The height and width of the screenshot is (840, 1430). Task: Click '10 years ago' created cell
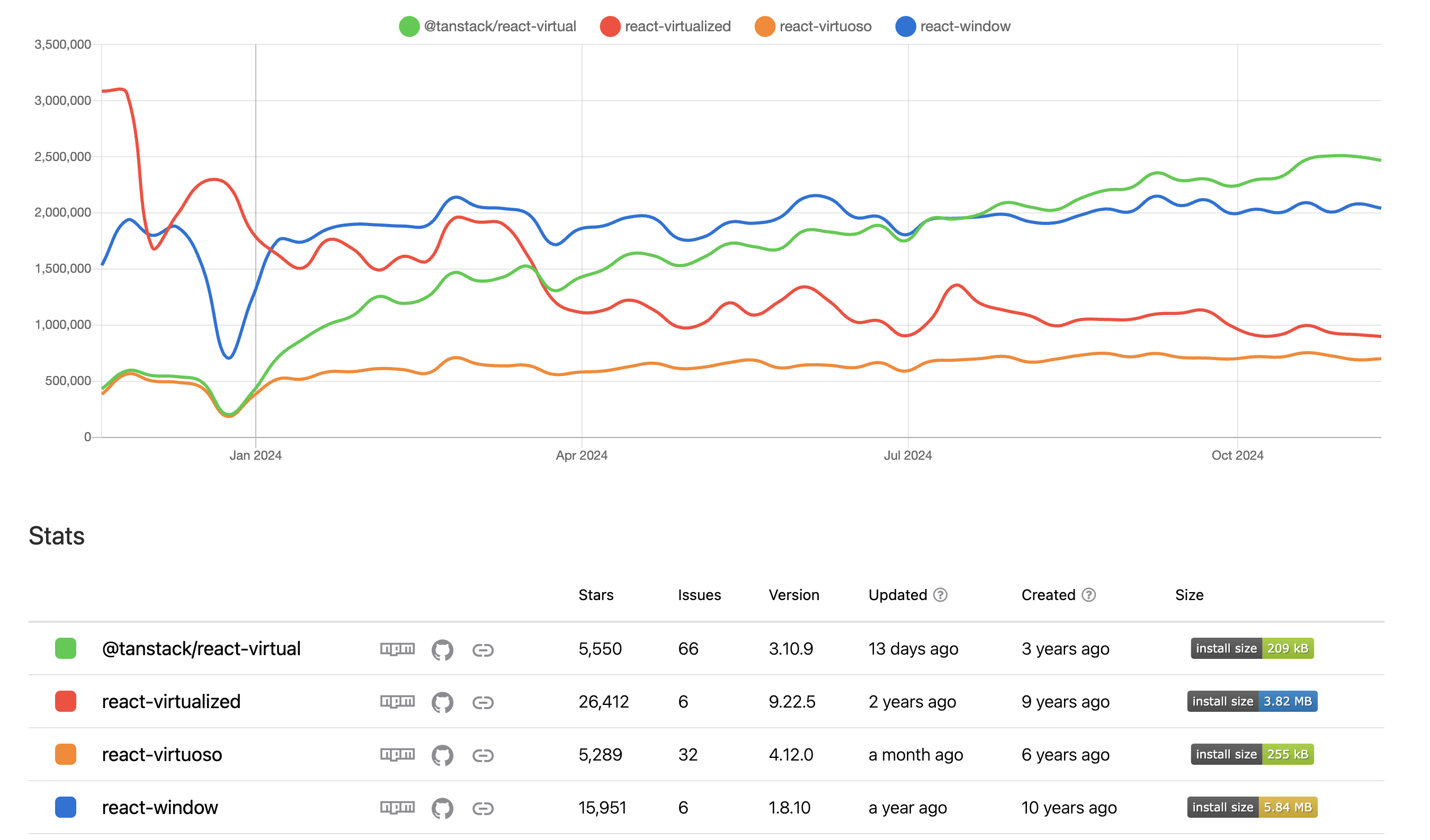click(x=1069, y=807)
